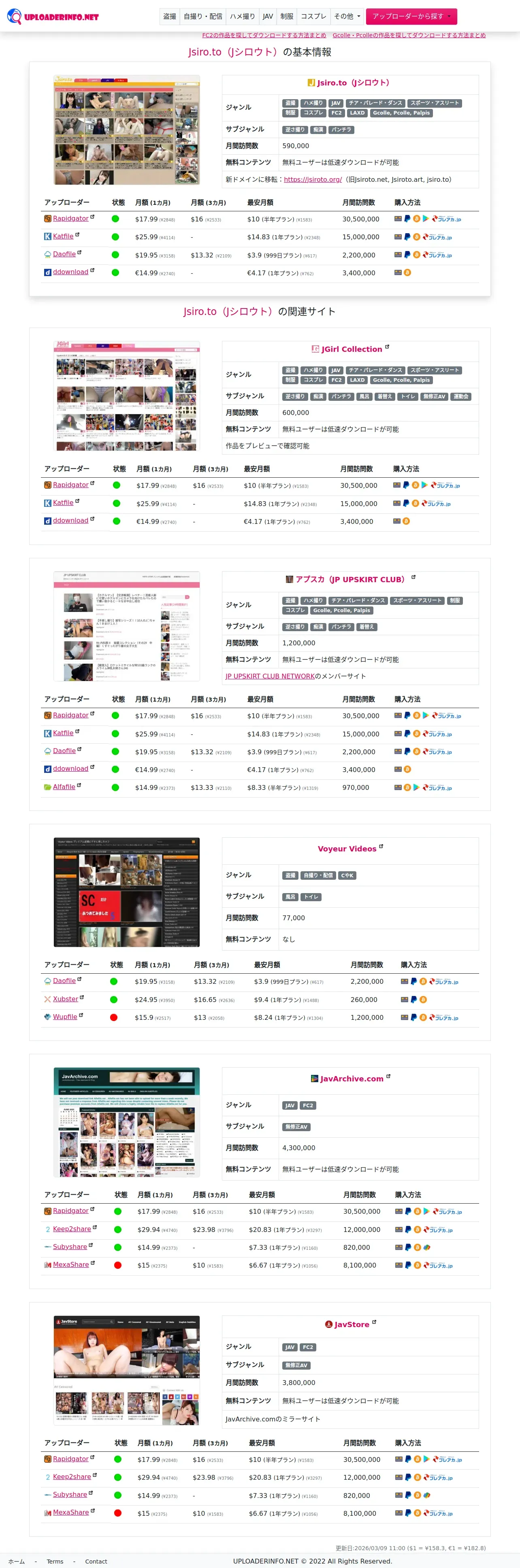Click PayPal icon in Jsiro.to Rapidgator row
This screenshot has width=520, height=1568.
point(407,219)
